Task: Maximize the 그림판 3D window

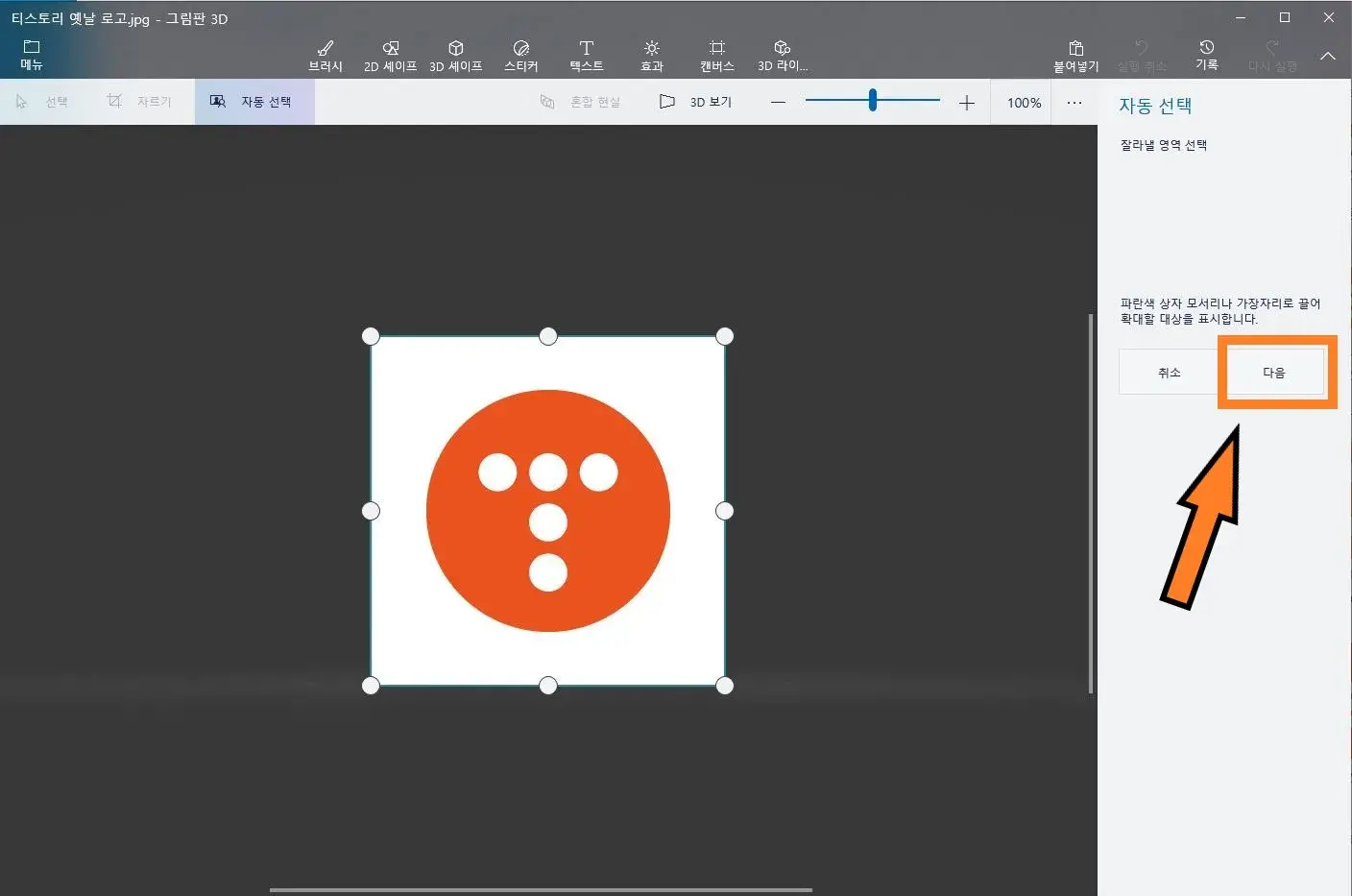Action: [x=1285, y=17]
